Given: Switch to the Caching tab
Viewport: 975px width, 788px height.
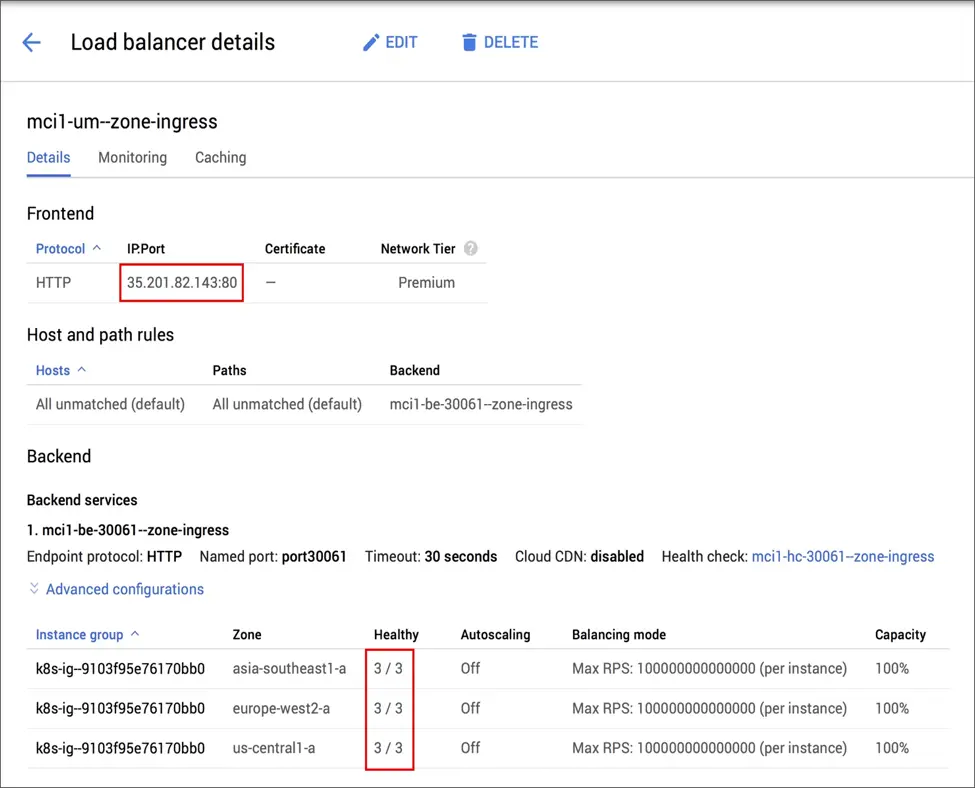Looking at the screenshot, I should (221, 158).
